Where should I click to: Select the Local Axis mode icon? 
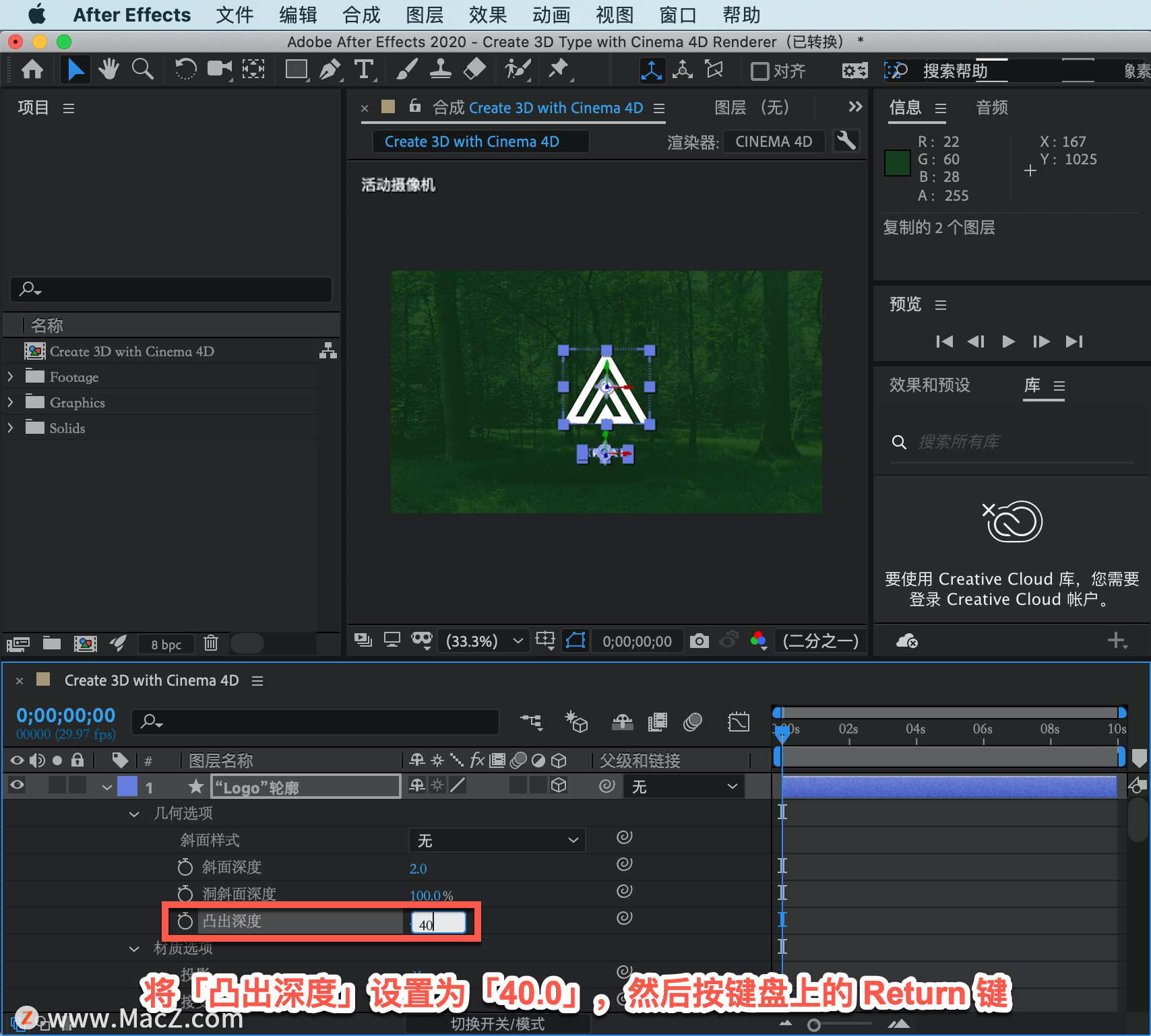point(652,70)
